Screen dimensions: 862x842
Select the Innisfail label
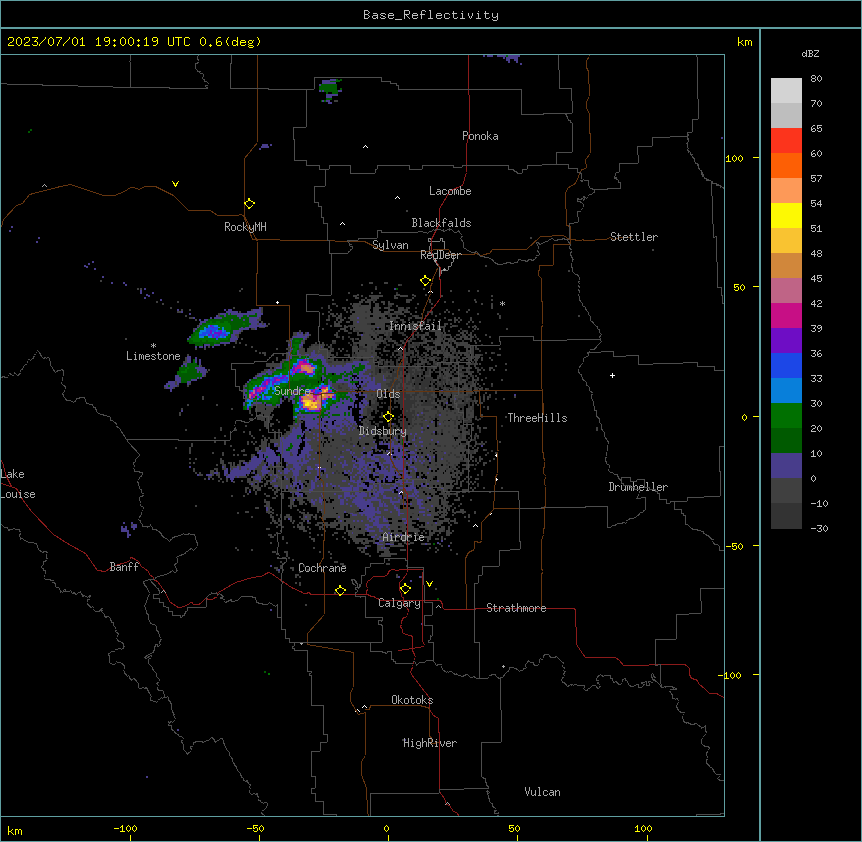click(x=415, y=326)
